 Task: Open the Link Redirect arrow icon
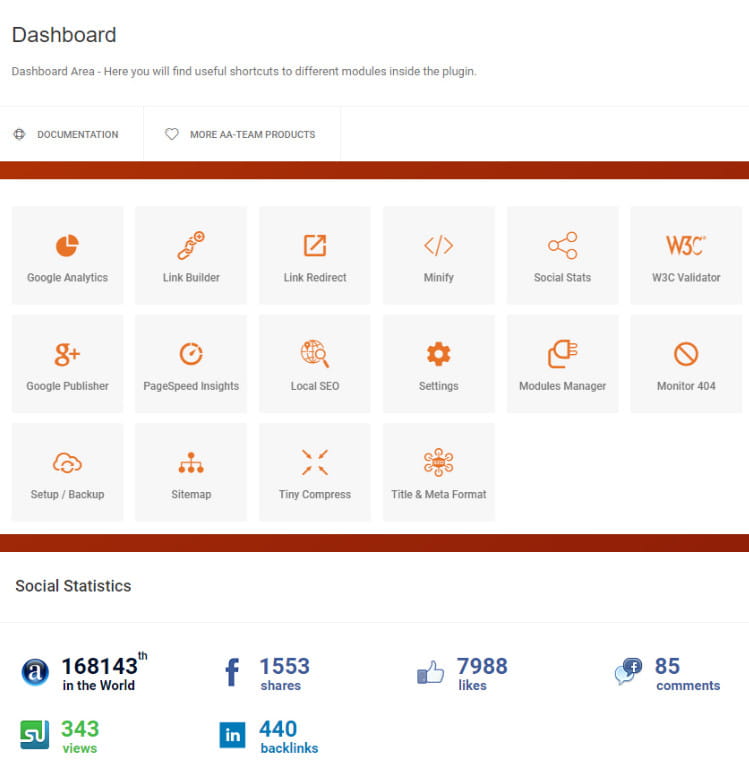coord(315,245)
